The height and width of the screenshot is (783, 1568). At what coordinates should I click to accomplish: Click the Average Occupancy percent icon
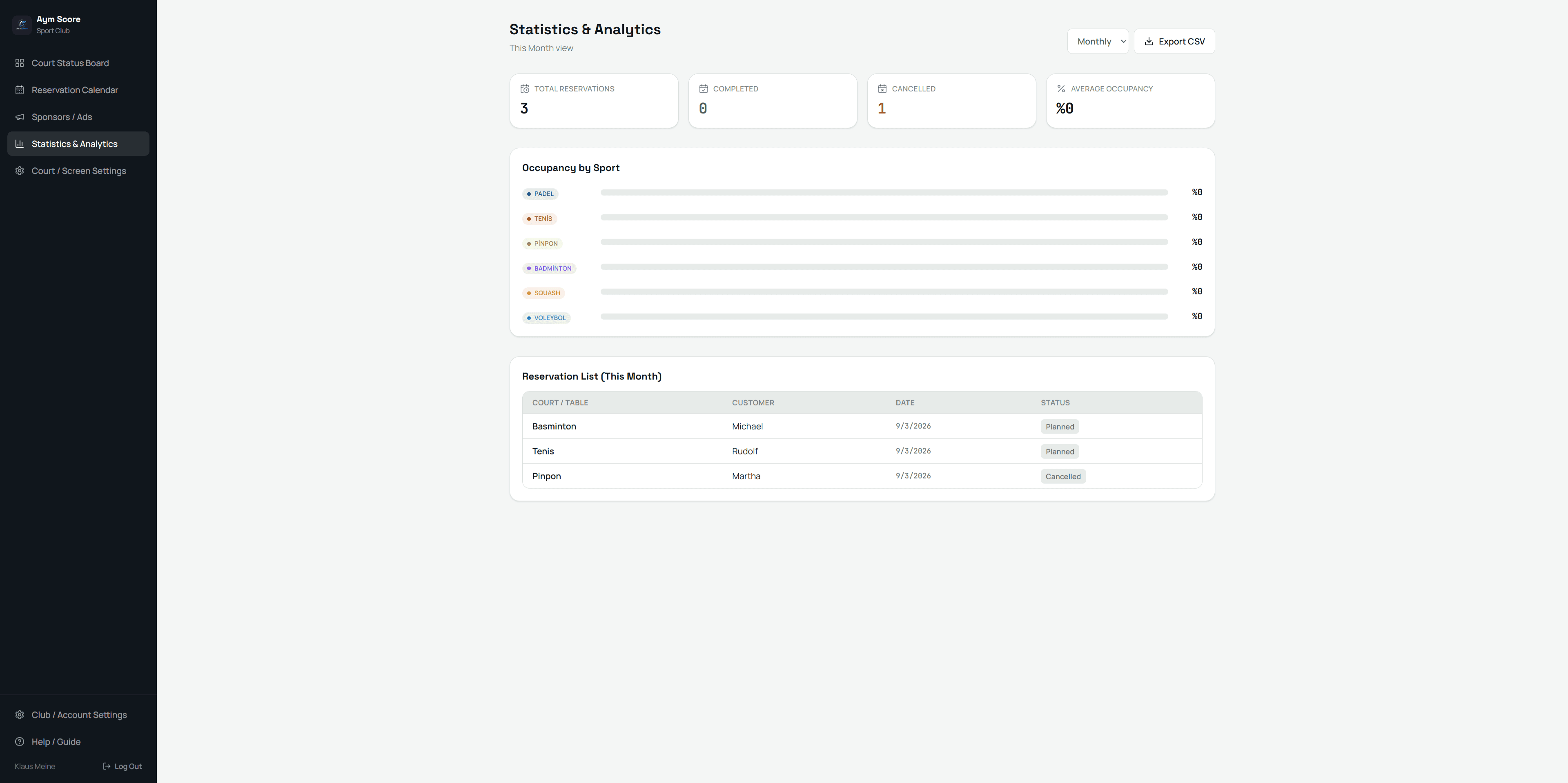pyautogui.click(x=1061, y=89)
